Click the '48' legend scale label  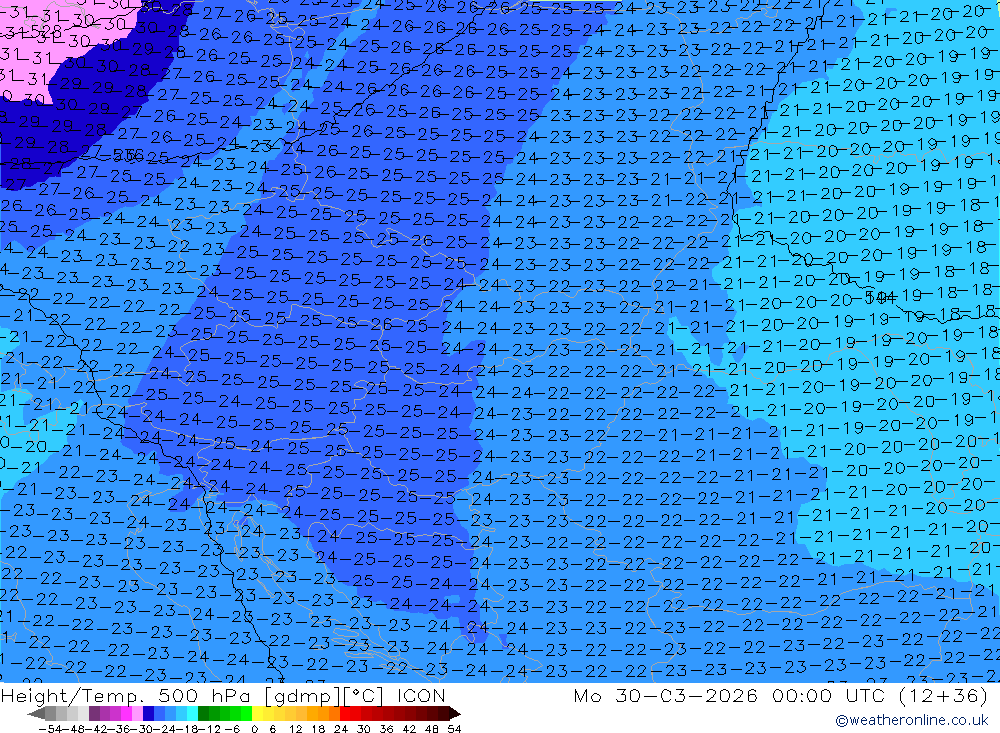tap(432, 729)
